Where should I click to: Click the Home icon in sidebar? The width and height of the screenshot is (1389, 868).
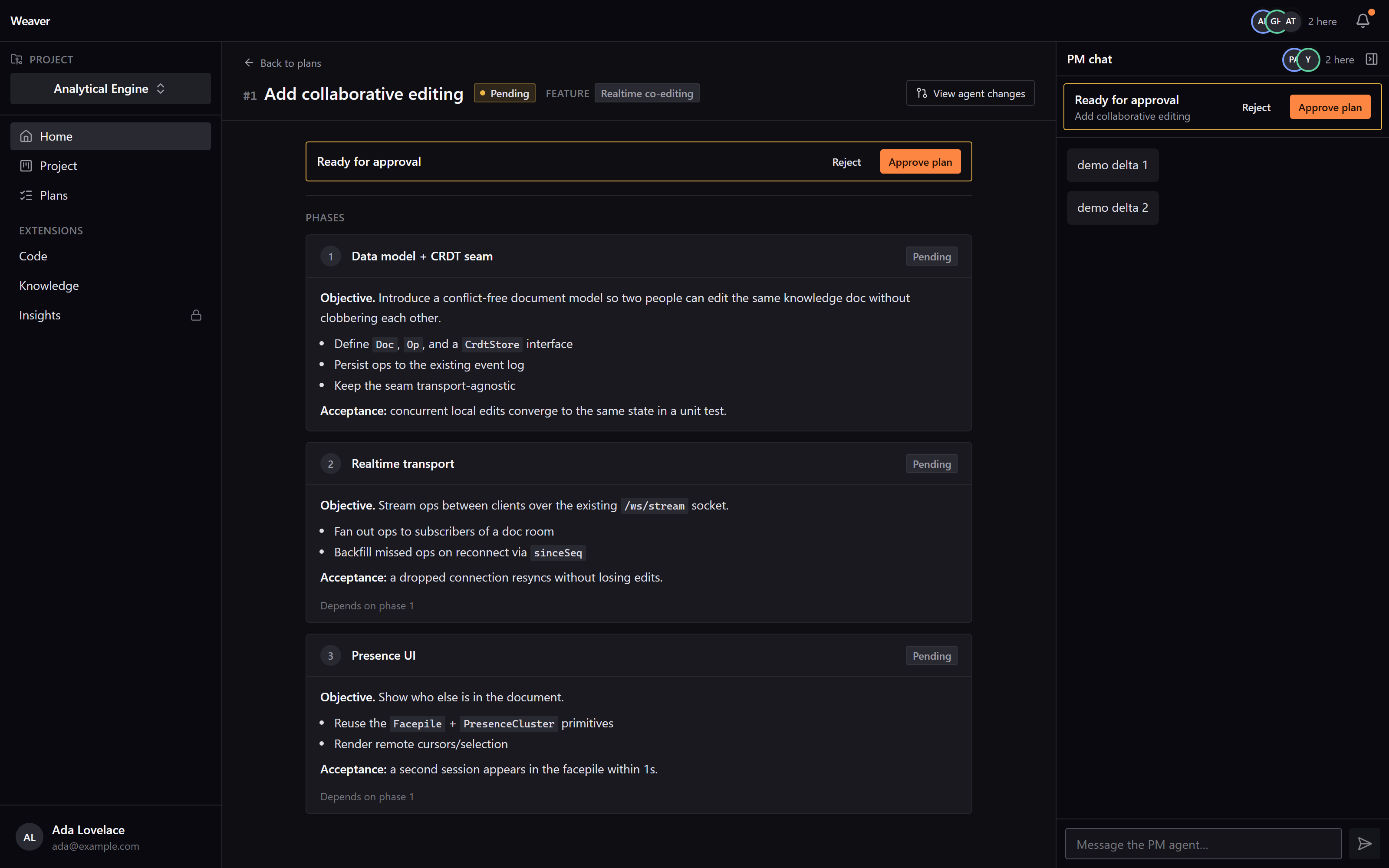tap(26, 136)
